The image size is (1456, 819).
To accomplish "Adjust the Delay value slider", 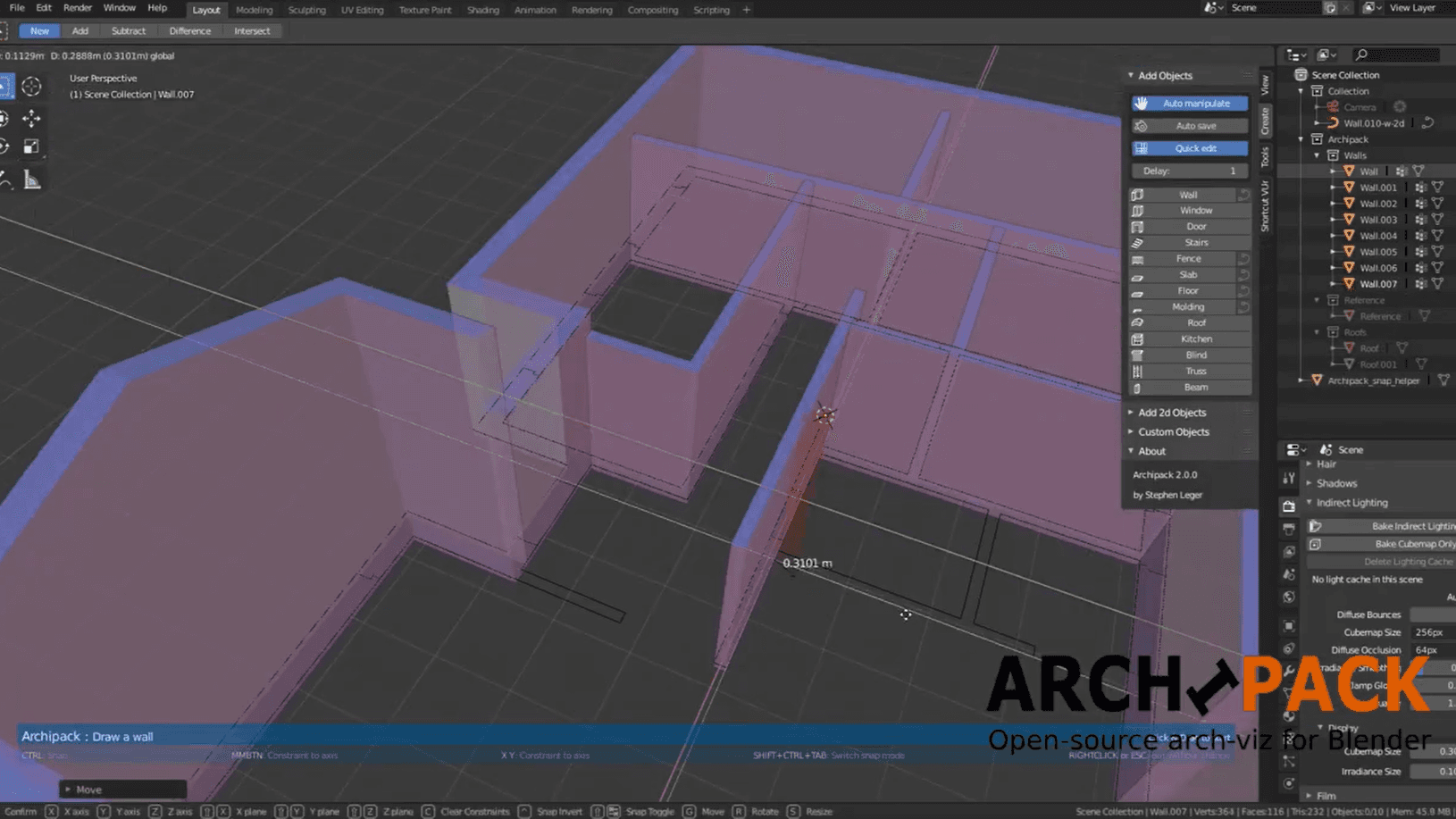I will coord(1190,171).
